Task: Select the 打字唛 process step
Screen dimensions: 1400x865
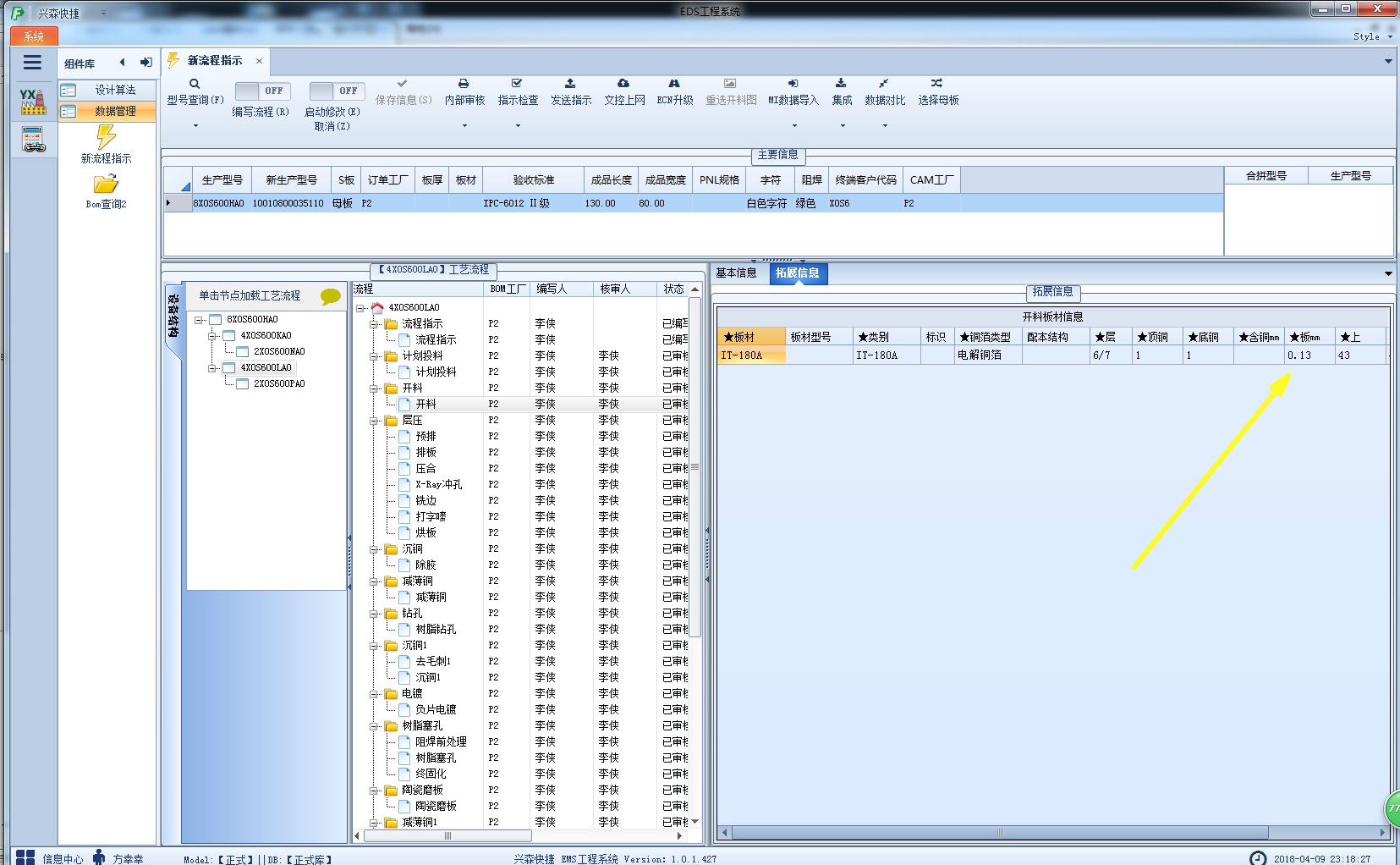Action: (x=431, y=517)
